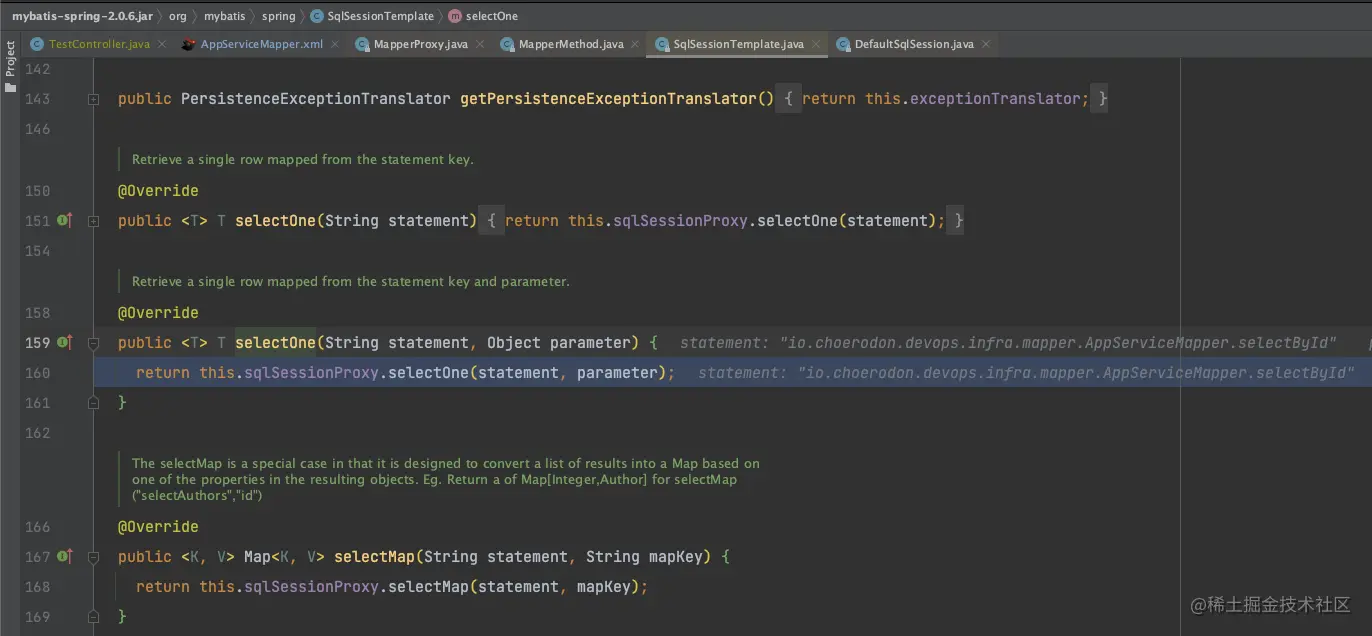Click inline debug value on line 160

click(1026, 373)
